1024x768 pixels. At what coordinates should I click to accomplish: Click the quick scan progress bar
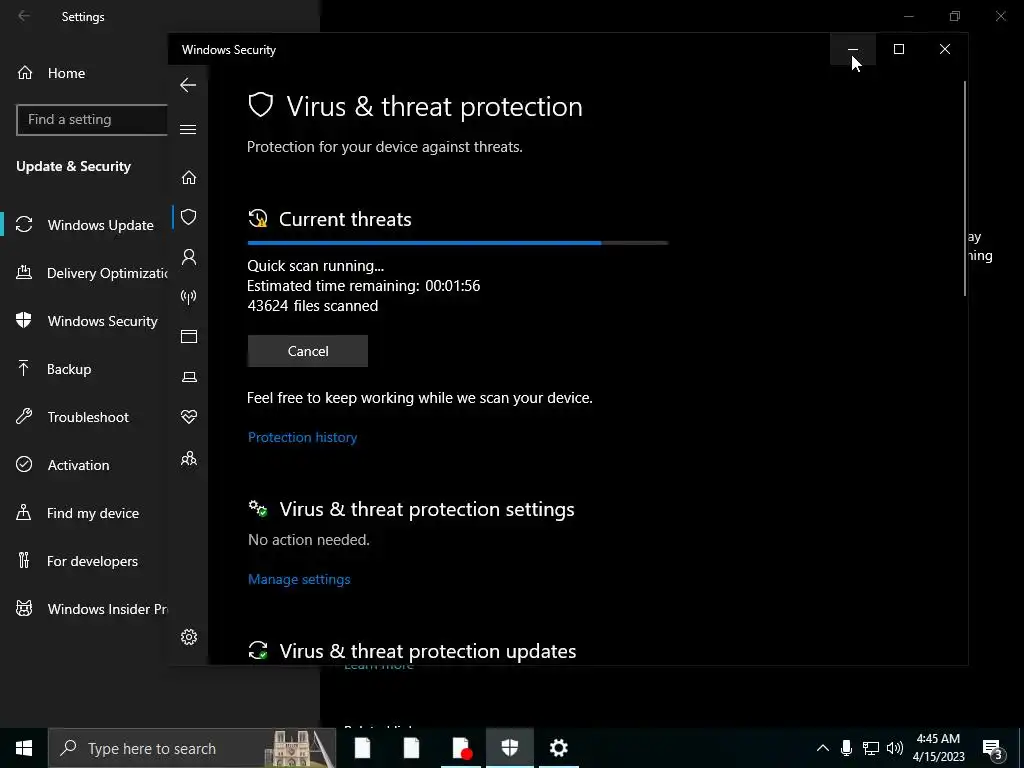click(457, 243)
